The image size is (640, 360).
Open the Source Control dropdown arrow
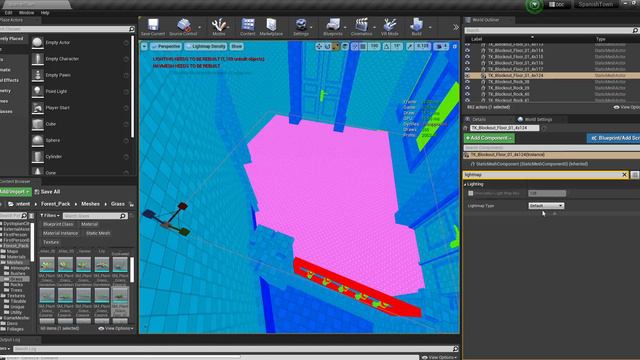coord(199,28)
